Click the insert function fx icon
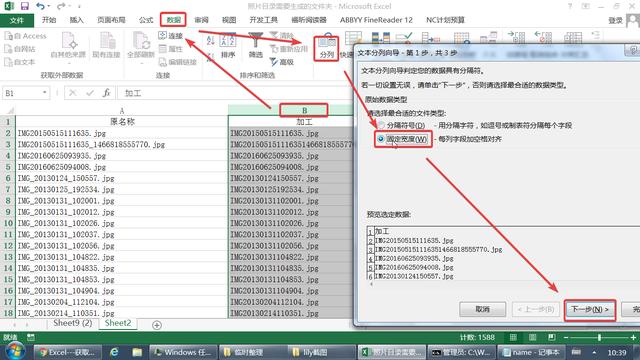Viewport: 640px width, 360px height. click(x=107, y=93)
